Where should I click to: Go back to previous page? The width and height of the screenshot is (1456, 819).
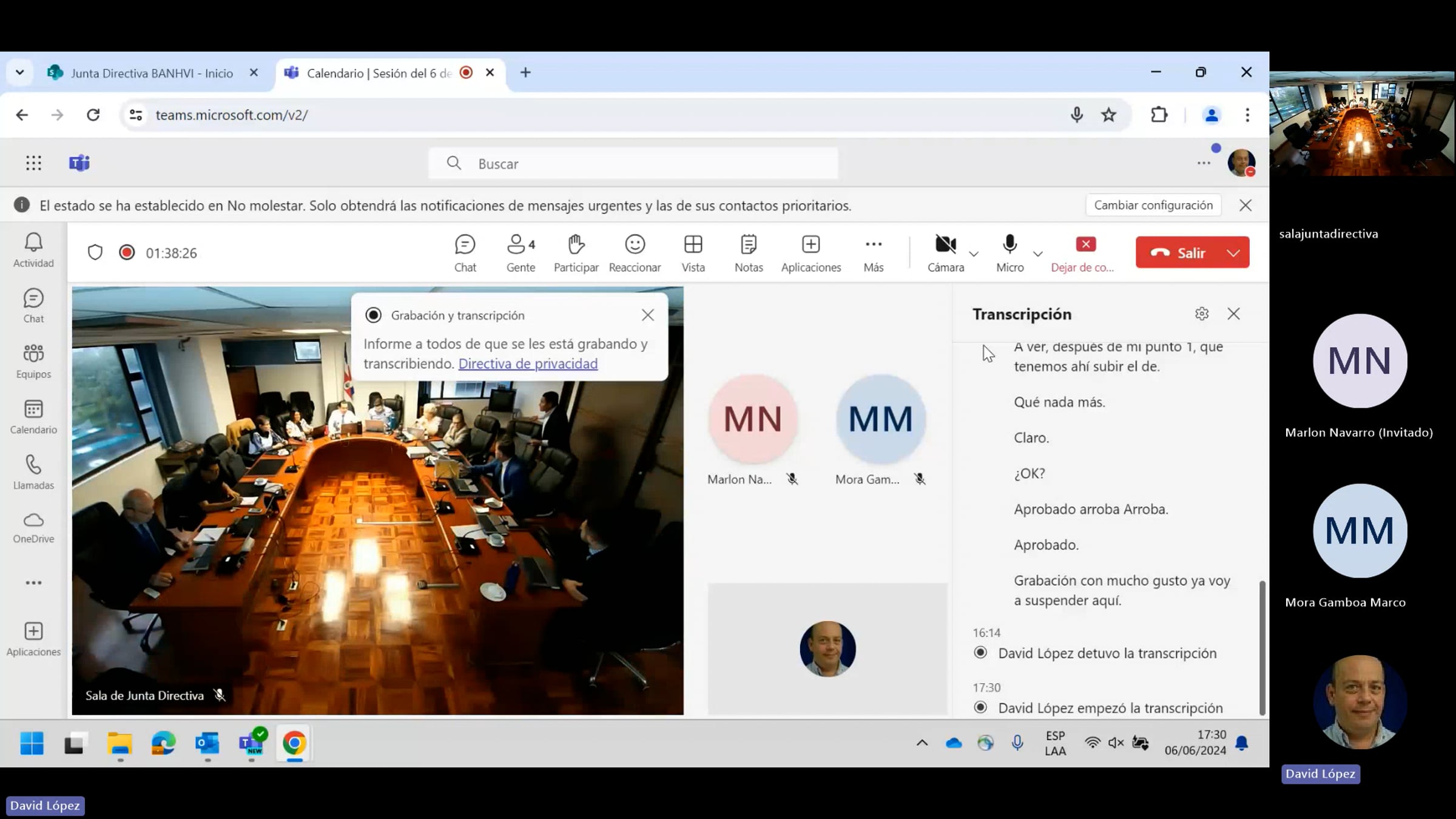point(22,115)
